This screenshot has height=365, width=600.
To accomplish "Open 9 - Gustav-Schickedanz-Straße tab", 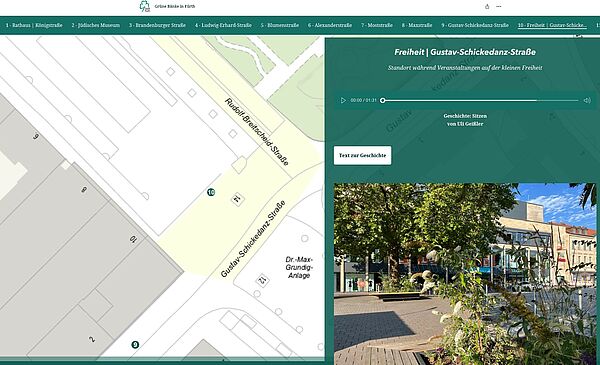I will click(x=475, y=25).
